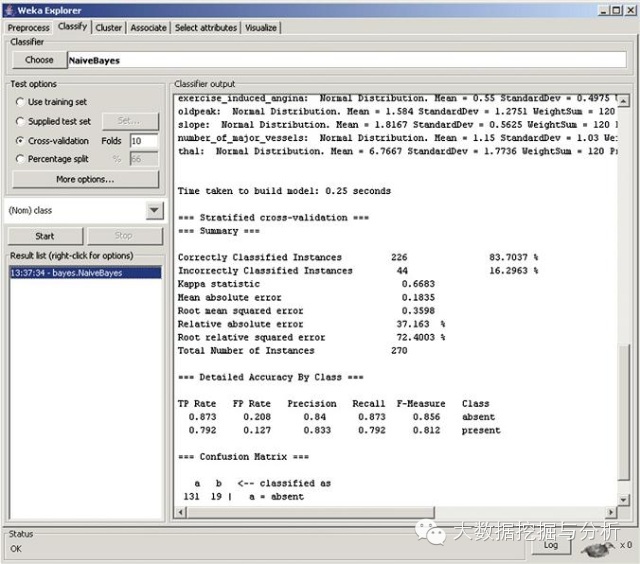Screen dimensions: 640x564
Task: Select the Cross-validation radio button
Action: coord(20,141)
